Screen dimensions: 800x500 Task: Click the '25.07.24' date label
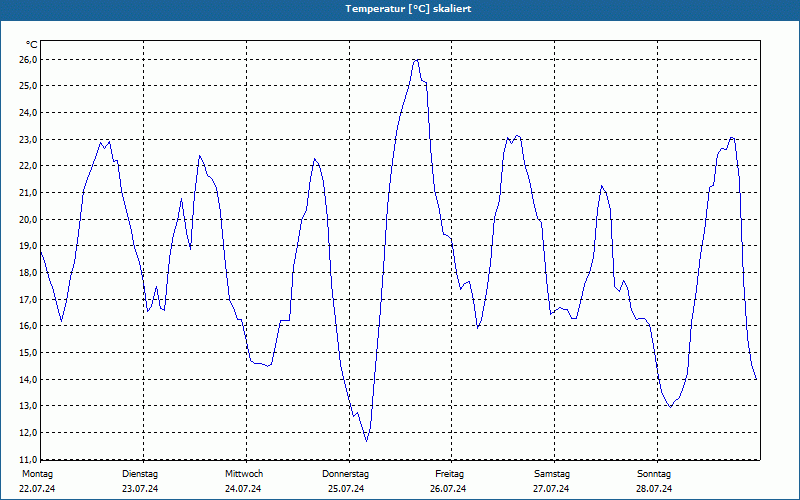click(x=346, y=489)
